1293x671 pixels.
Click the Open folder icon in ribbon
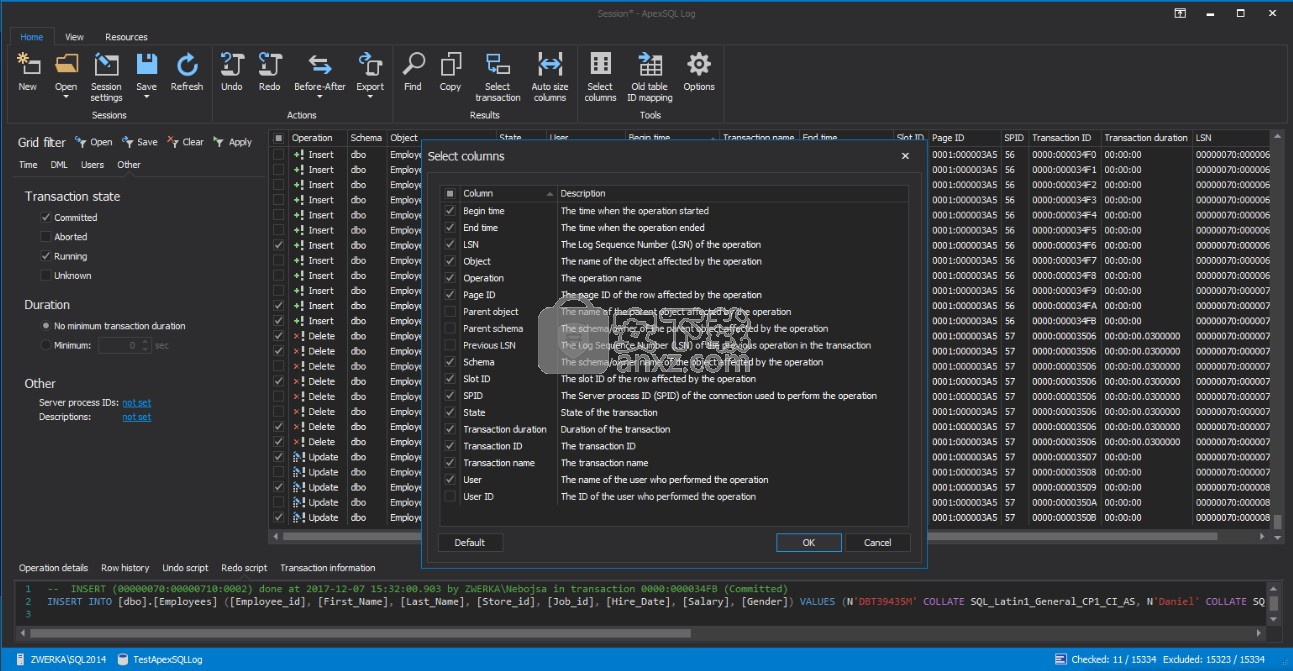coord(66,65)
